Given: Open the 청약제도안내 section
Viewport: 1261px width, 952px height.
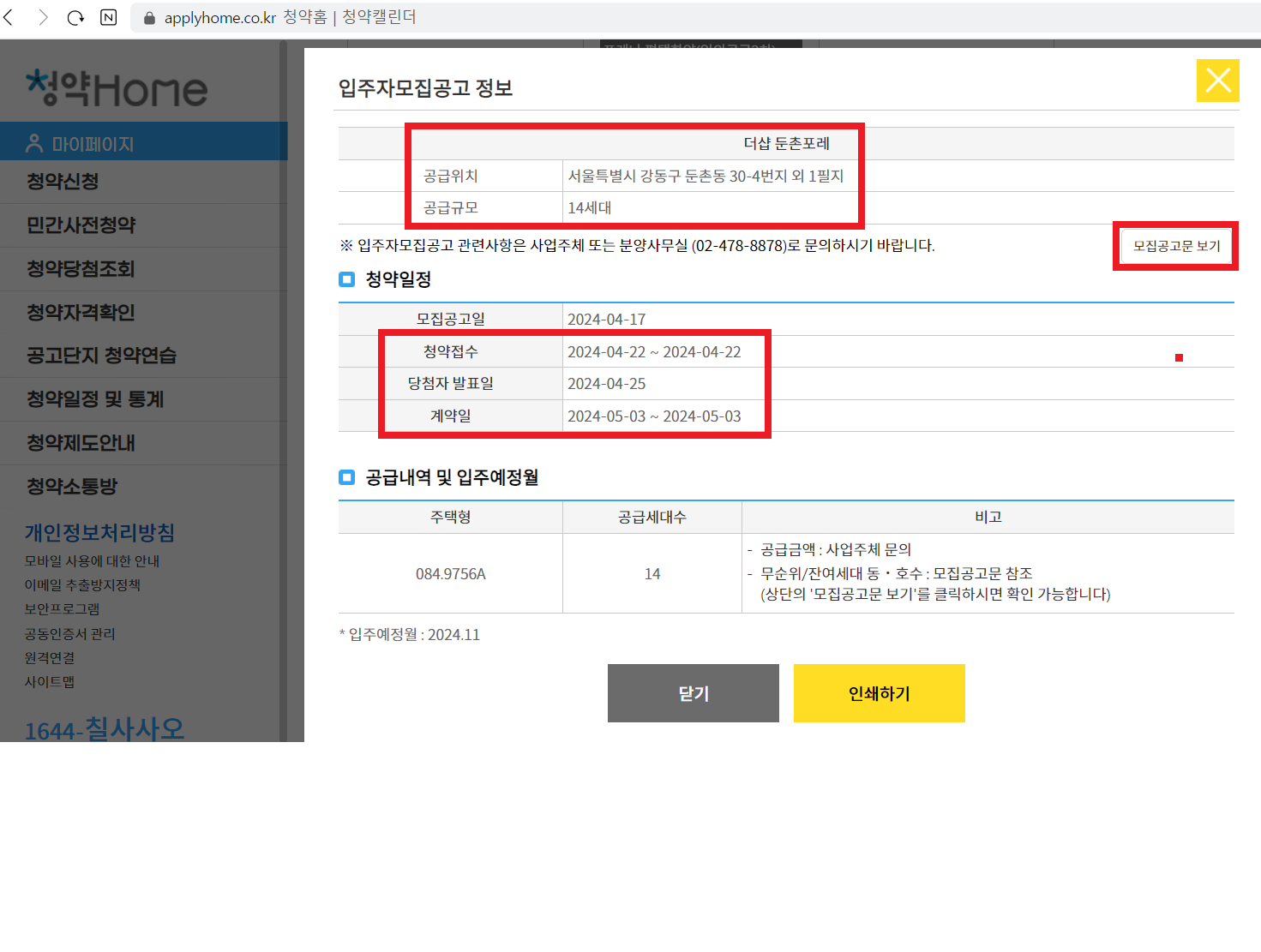Looking at the screenshot, I should click(x=80, y=442).
